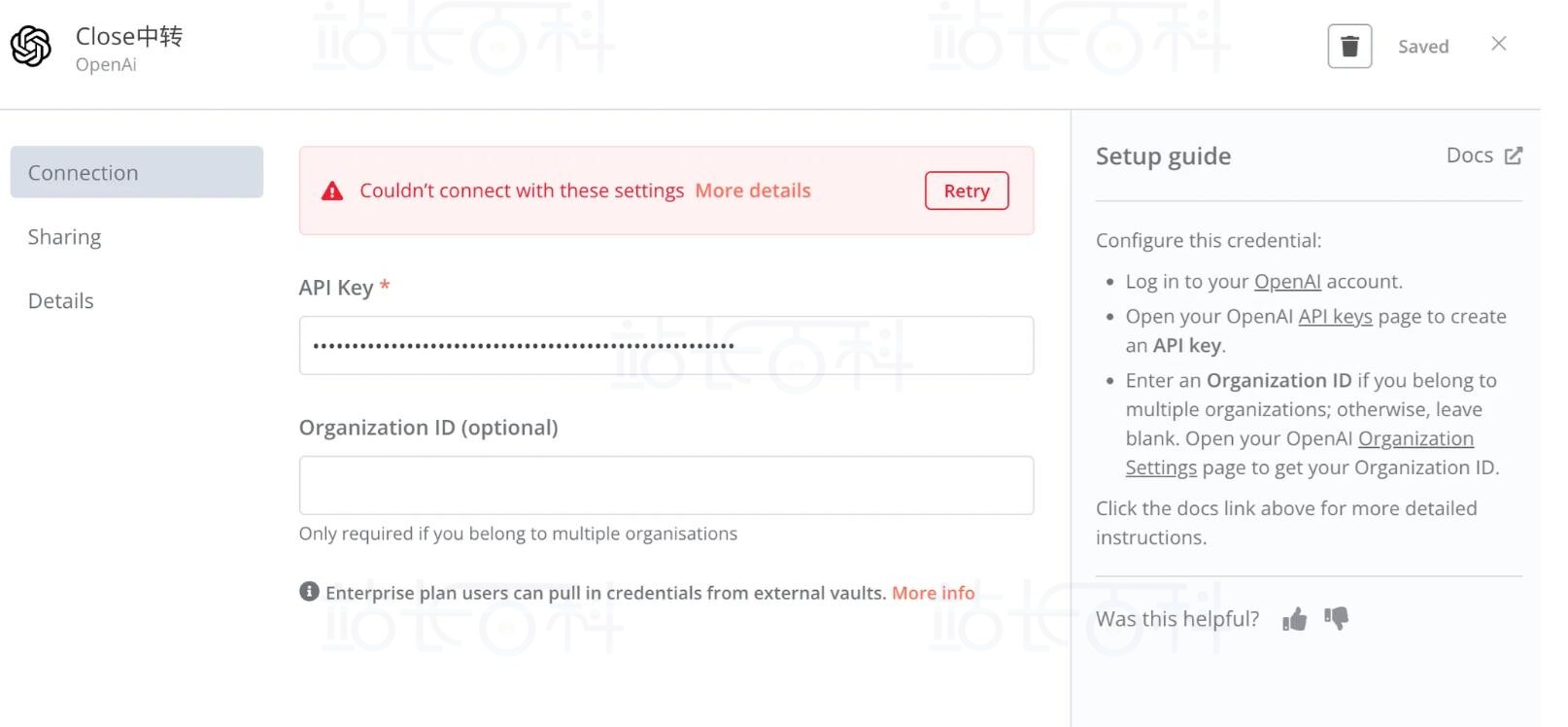Screen dimensions: 1568x727
Task: Open Docs external link icon
Action: point(1513,156)
